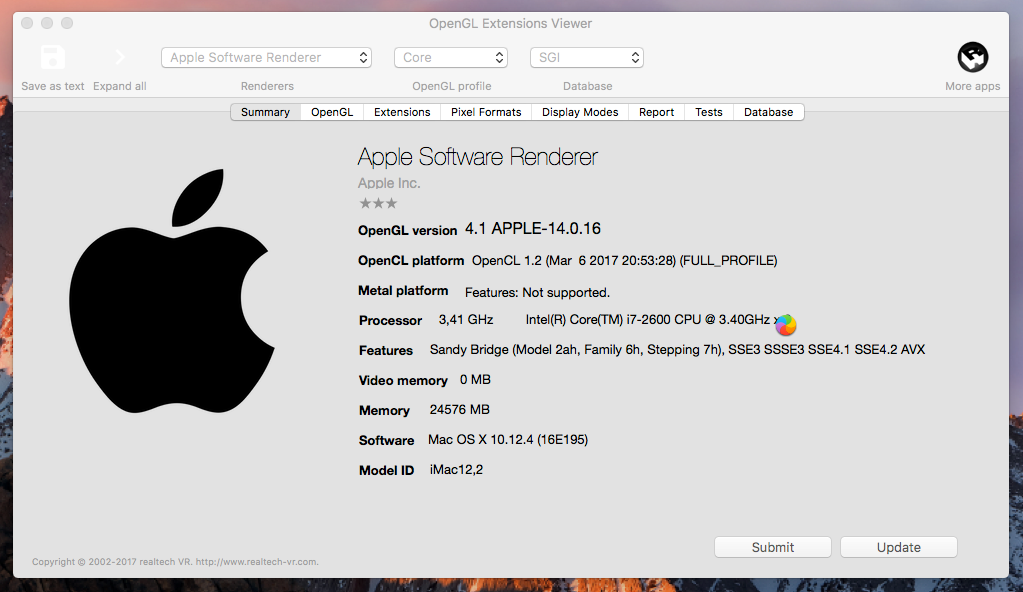Screen dimensions: 1023x592
Task: Open More apps globe icon
Action: (972, 57)
